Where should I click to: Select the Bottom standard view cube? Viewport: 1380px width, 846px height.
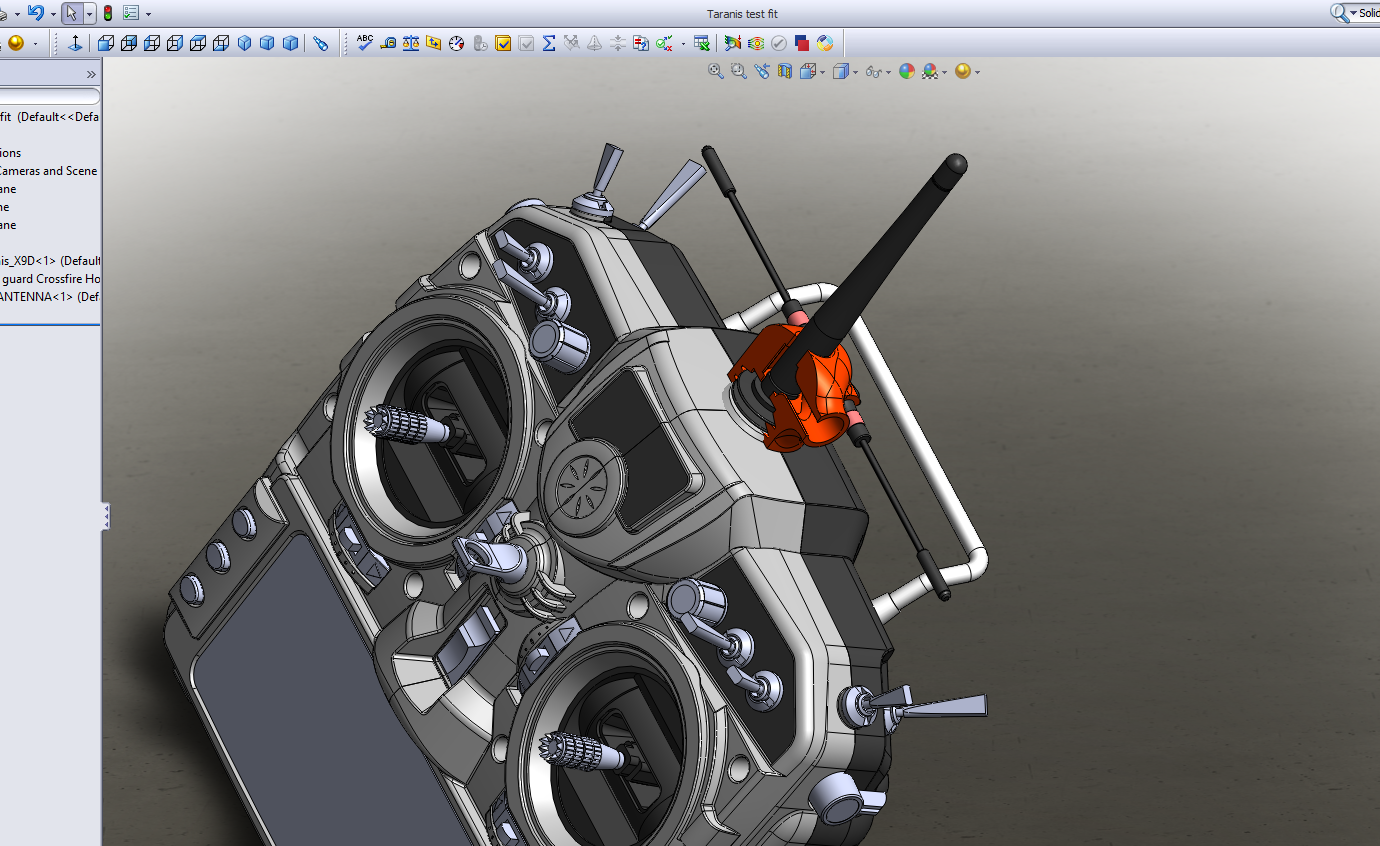(220, 43)
